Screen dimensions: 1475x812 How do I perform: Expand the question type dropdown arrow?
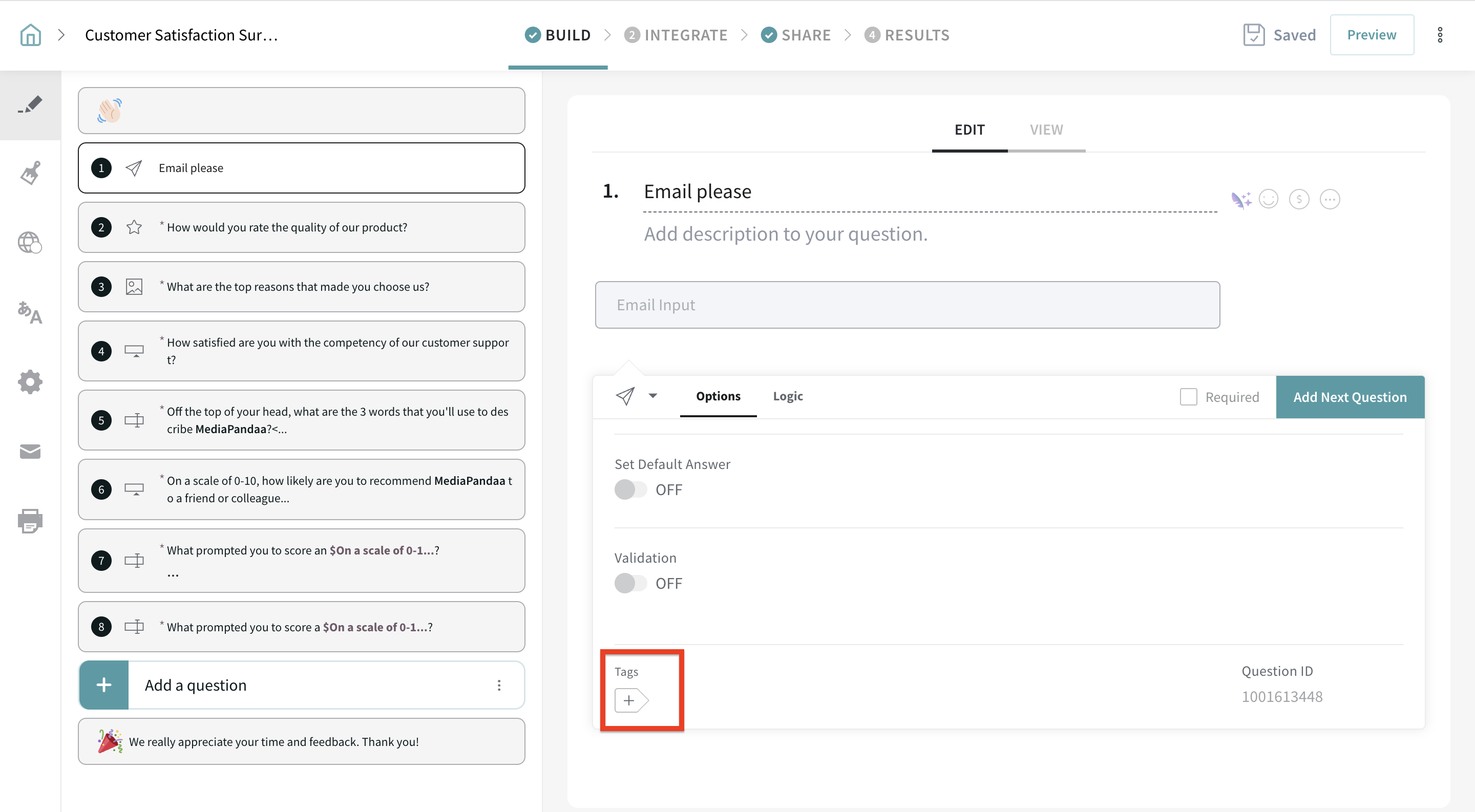tap(653, 396)
